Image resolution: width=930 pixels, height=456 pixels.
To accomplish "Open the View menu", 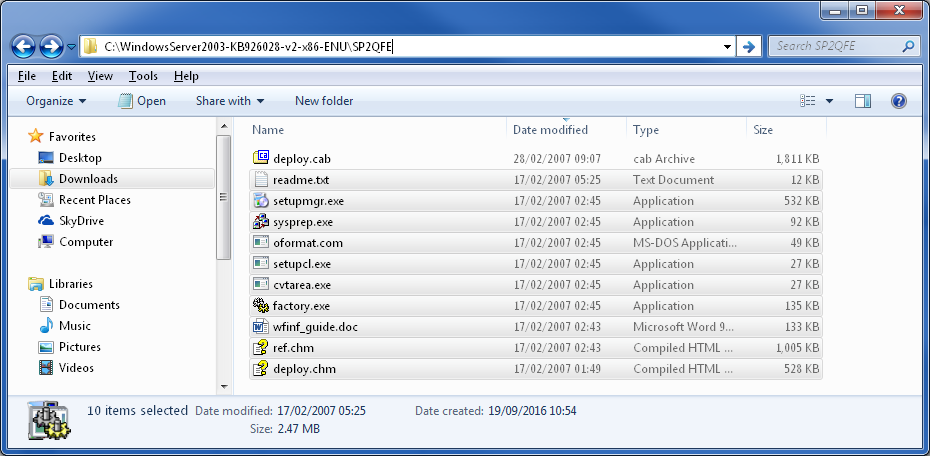I will 100,76.
